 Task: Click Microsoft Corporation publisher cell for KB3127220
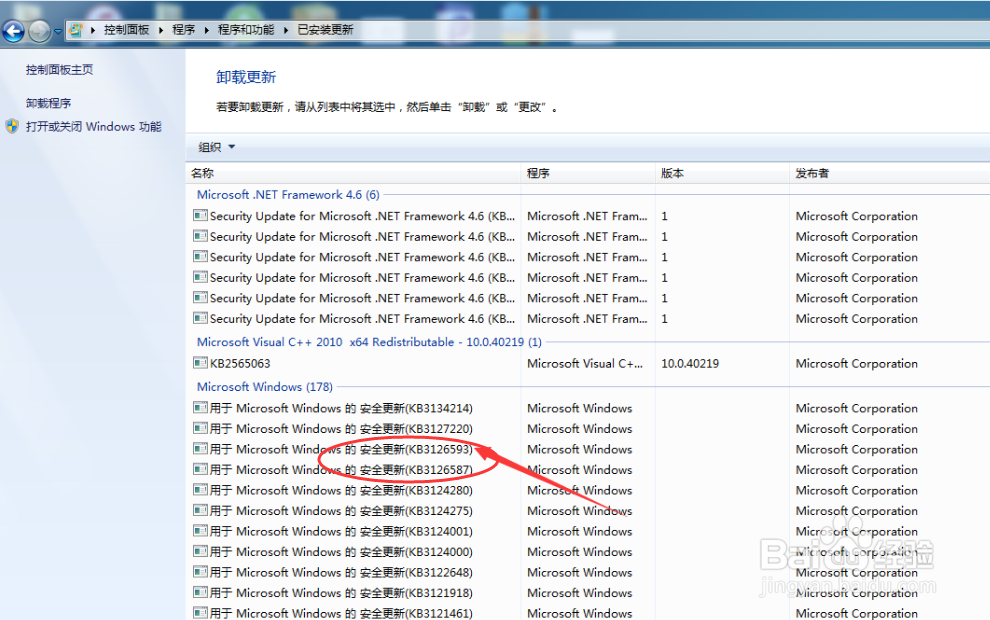pyautogui.click(x=856, y=429)
